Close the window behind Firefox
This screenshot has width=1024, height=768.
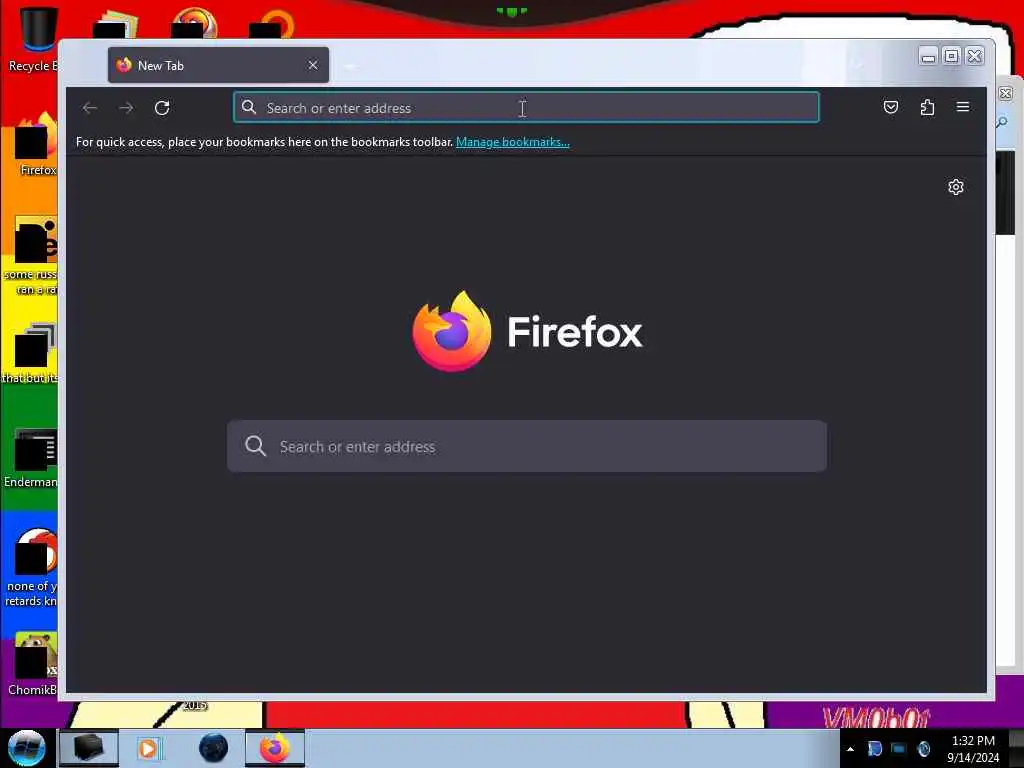(1006, 93)
